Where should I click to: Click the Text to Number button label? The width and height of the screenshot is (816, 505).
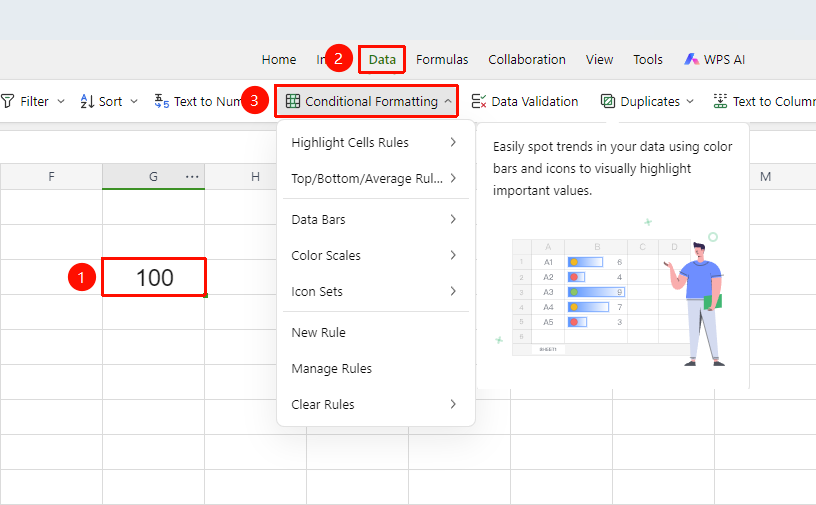[x=207, y=102]
